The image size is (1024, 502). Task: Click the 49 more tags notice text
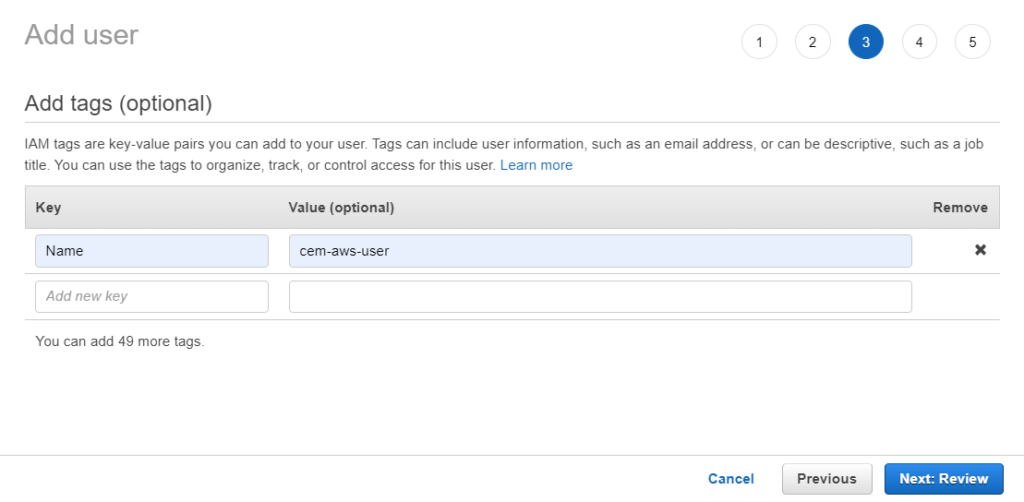pos(120,341)
